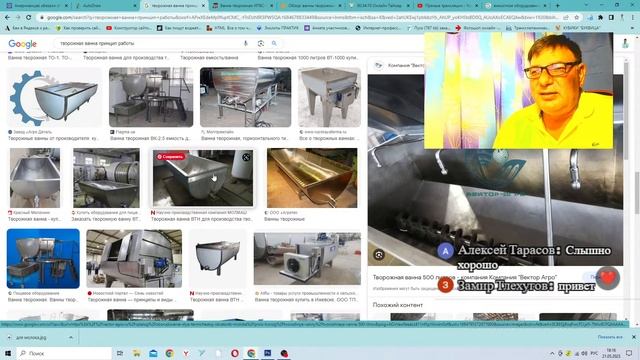
Task: Click the browser forward arrow
Action: coord(18,18)
